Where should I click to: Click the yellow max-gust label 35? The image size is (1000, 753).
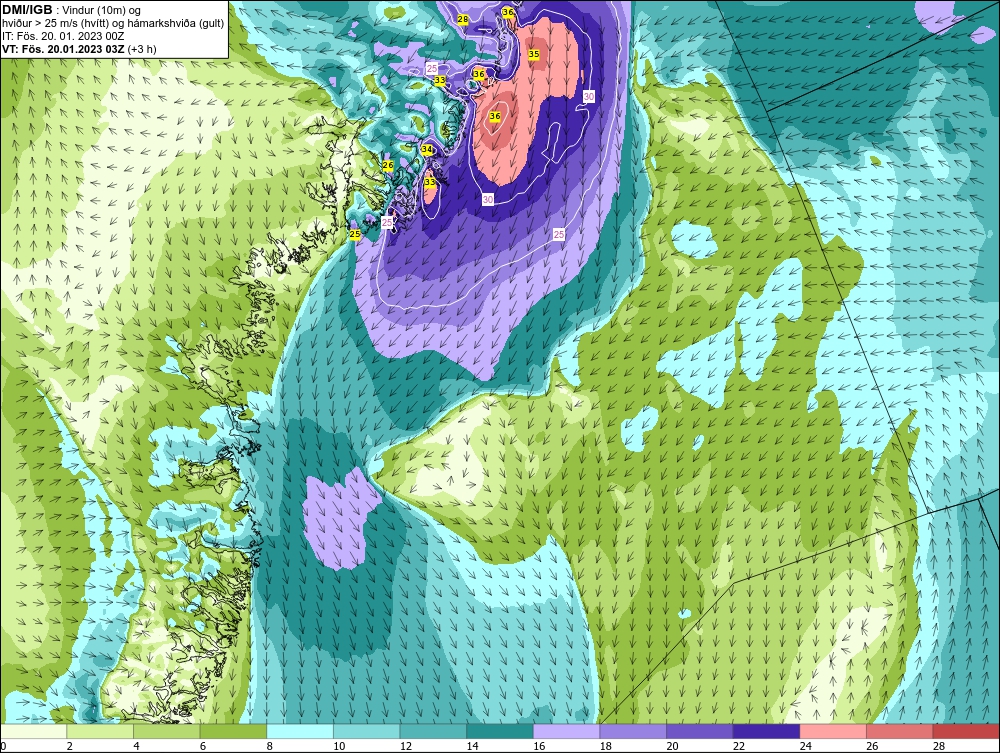tap(534, 55)
